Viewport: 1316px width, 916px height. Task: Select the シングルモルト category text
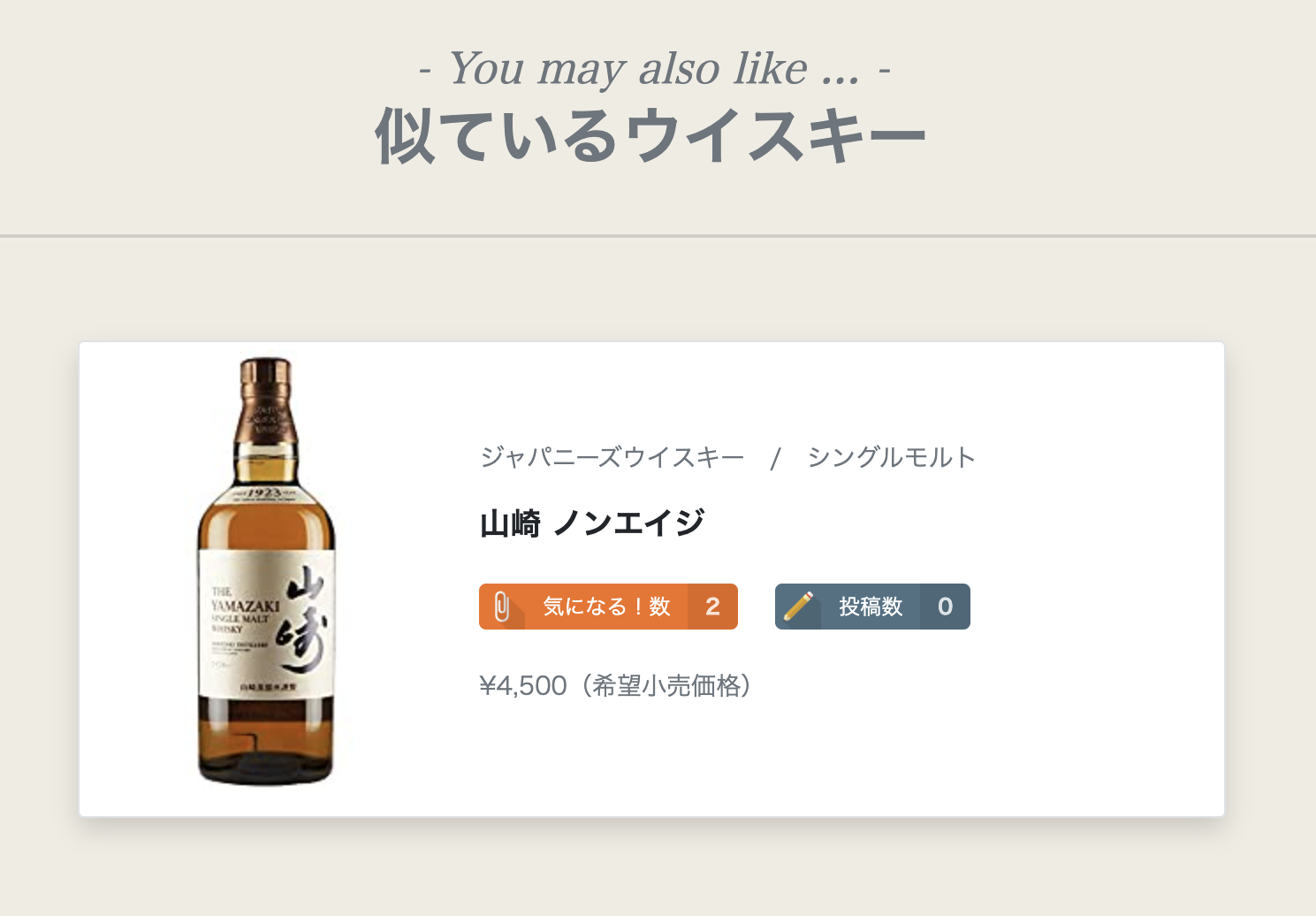pos(891,457)
